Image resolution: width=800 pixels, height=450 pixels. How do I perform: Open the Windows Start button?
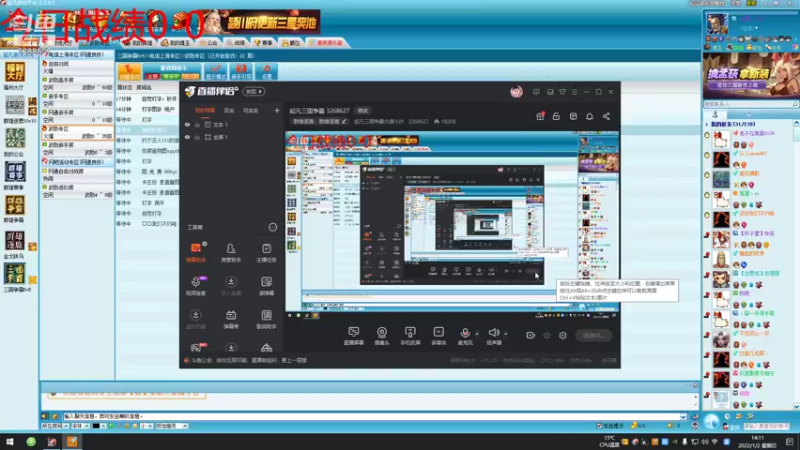9,441
